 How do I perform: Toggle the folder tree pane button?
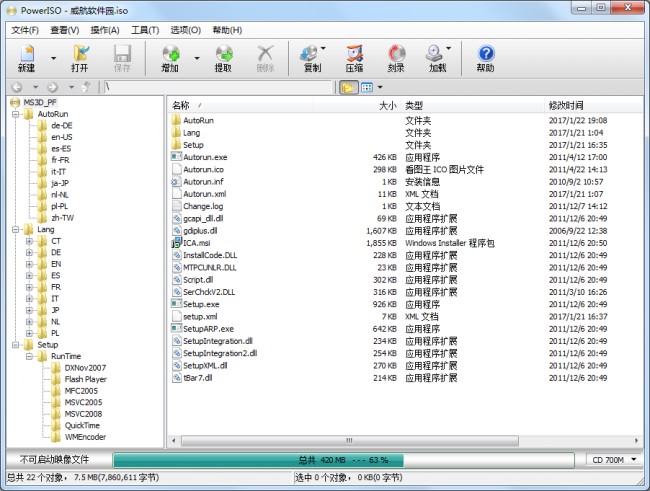point(348,87)
